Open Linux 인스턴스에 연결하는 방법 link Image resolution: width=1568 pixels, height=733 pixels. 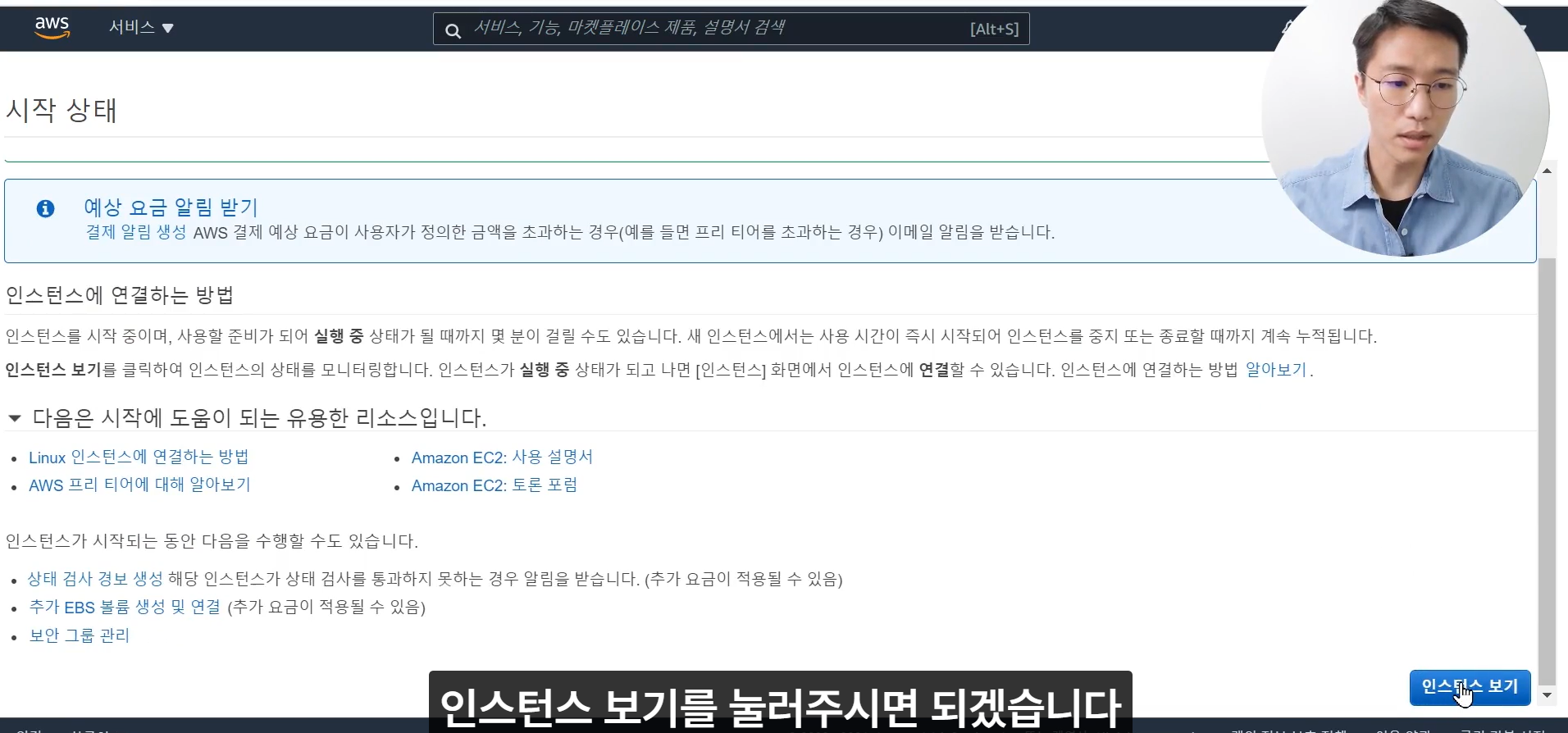(139, 457)
